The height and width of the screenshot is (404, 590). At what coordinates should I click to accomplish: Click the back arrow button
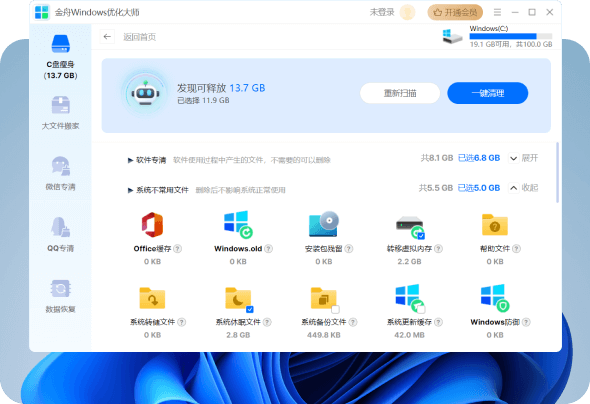(x=107, y=37)
